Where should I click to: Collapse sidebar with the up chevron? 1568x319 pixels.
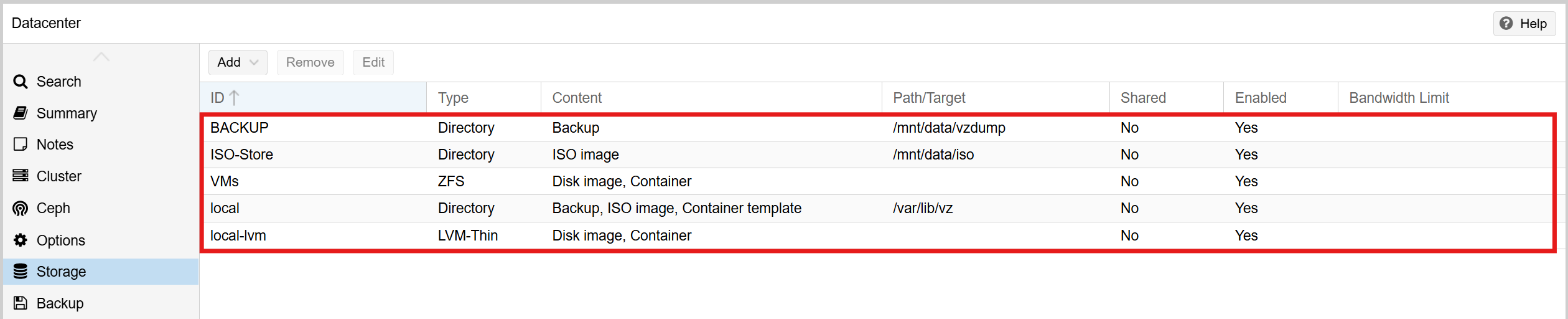click(x=101, y=57)
